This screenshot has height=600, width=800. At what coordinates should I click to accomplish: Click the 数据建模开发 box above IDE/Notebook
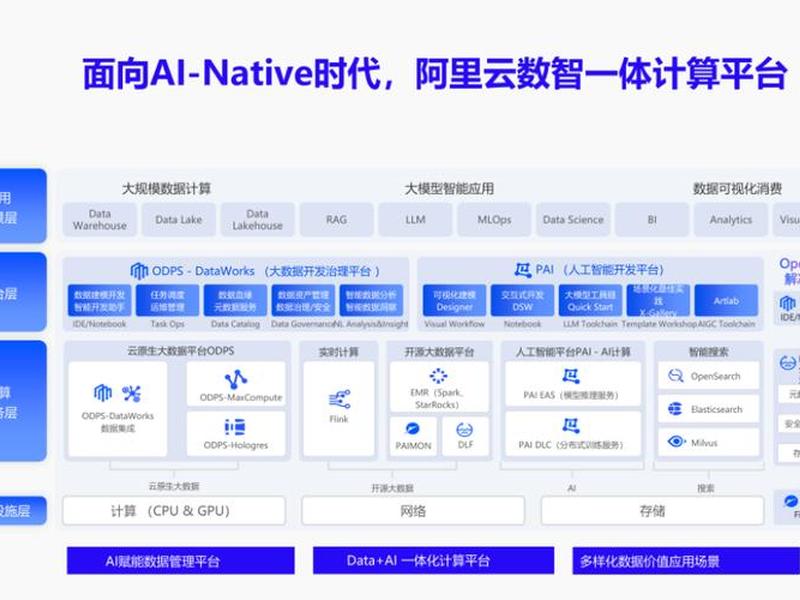tap(99, 301)
